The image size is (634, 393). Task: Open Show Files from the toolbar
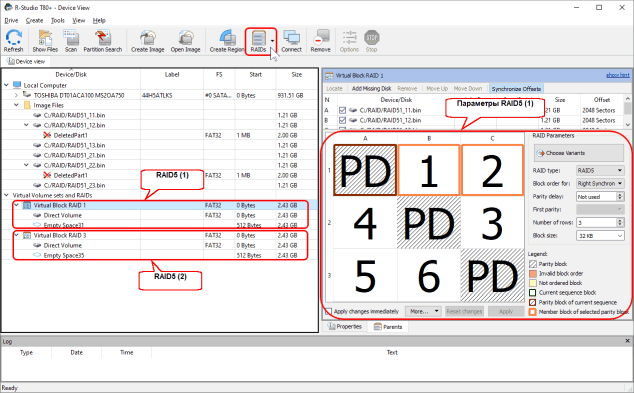[45, 41]
